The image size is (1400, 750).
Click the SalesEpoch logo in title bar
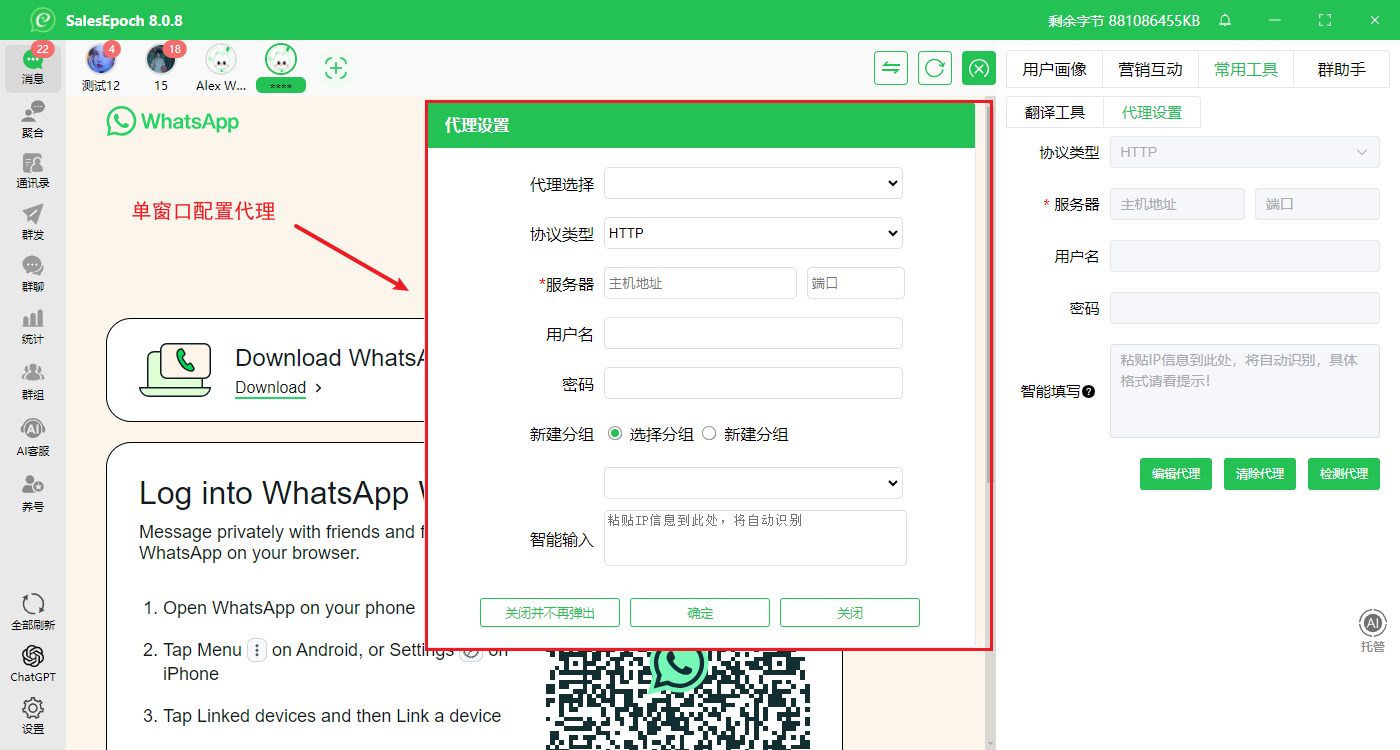click(42, 20)
